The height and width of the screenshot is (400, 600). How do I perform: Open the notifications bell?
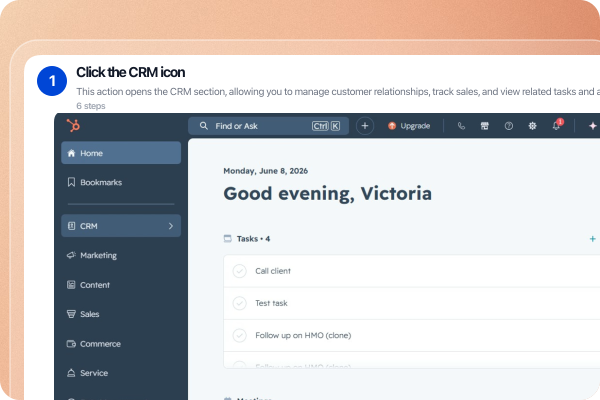pos(557,125)
